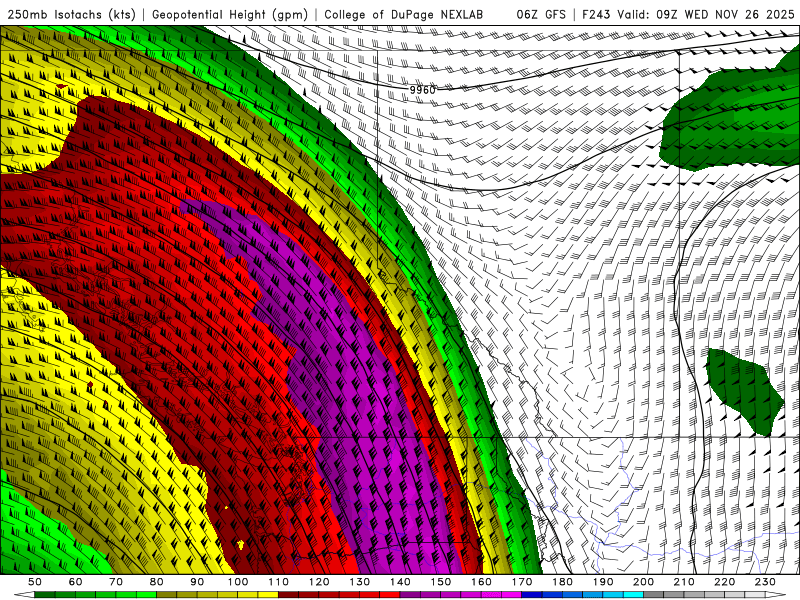Image resolution: width=800 pixels, height=600 pixels.
Task: Click the darkest green swatch at the colorbar start
Action: click(x=45, y=595)
